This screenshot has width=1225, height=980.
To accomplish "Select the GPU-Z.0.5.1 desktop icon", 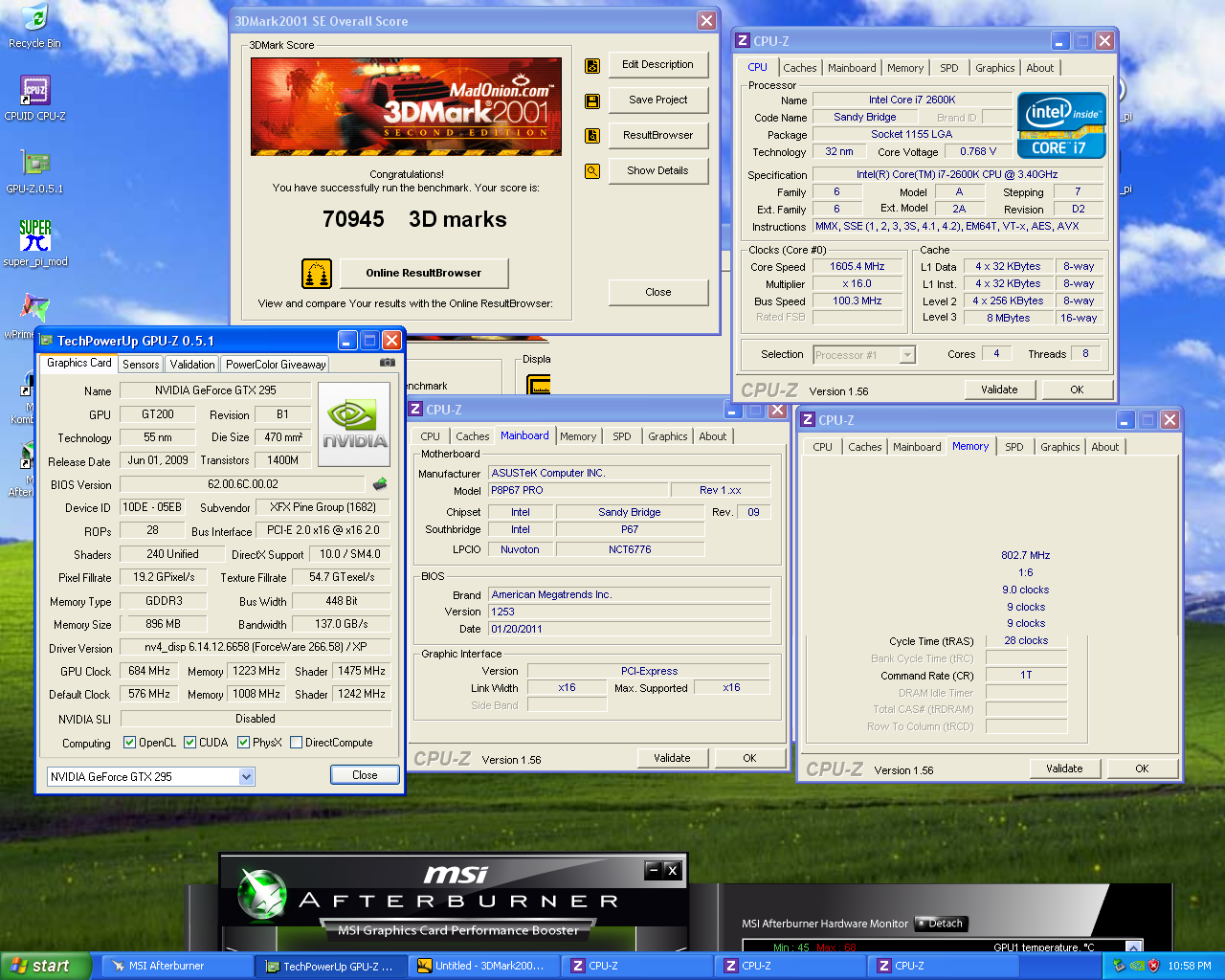I will point(34,171).
